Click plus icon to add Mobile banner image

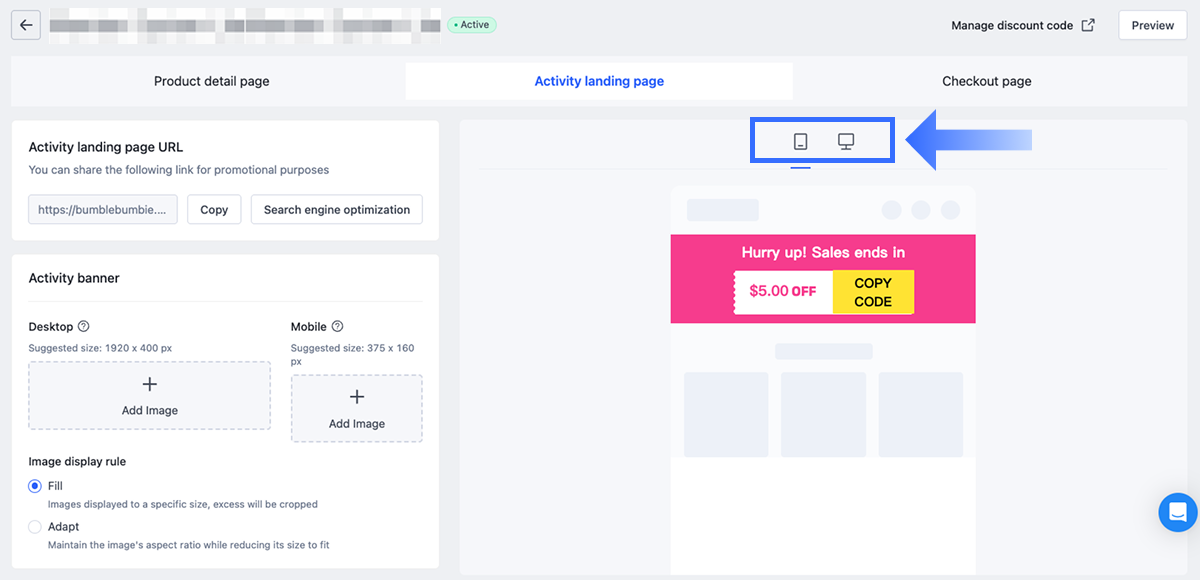pyautogui.click(x=356, y=398)
